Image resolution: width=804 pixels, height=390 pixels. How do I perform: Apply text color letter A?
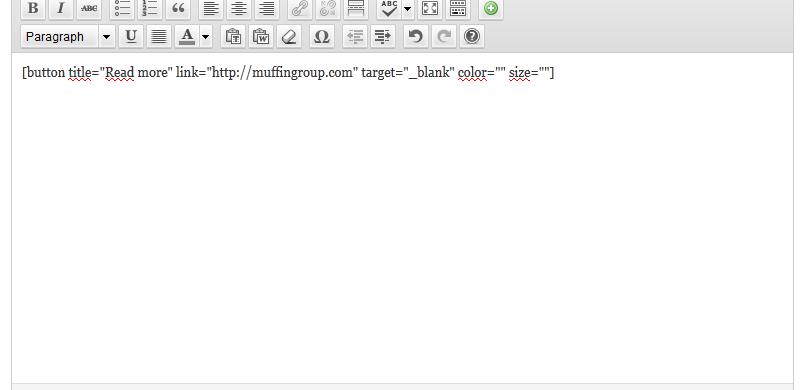pos(187,36)
